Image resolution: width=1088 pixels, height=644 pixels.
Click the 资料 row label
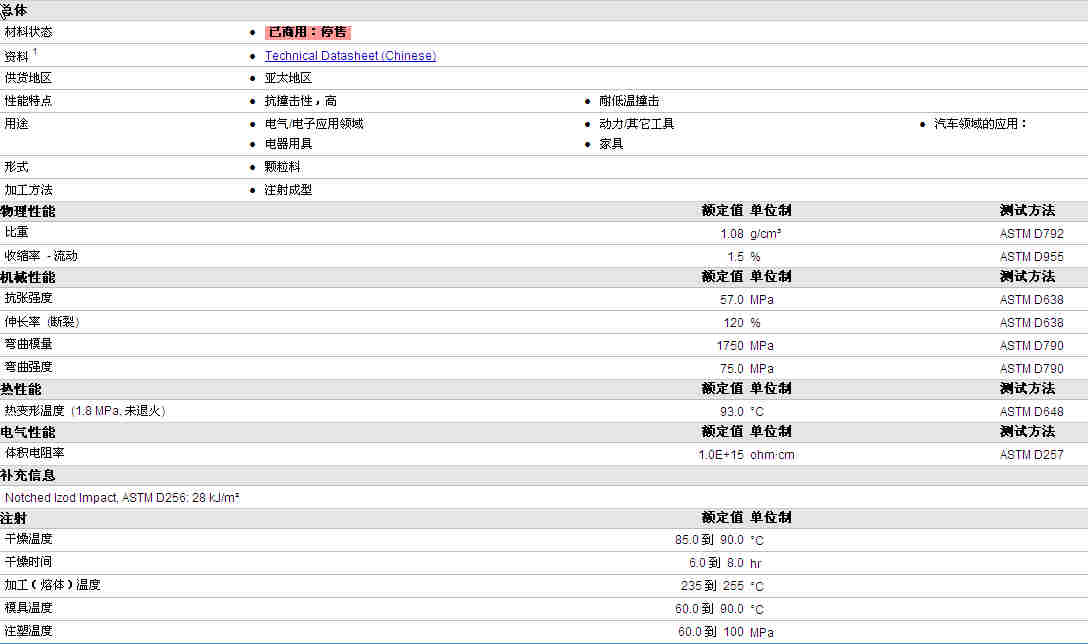17,56
